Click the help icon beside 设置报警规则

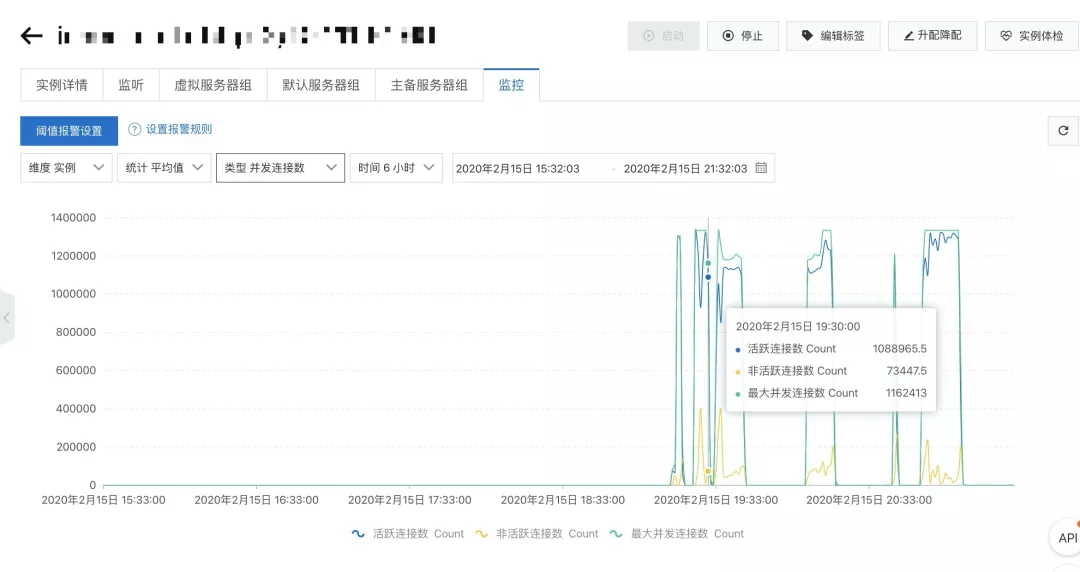tap(134, 129)
